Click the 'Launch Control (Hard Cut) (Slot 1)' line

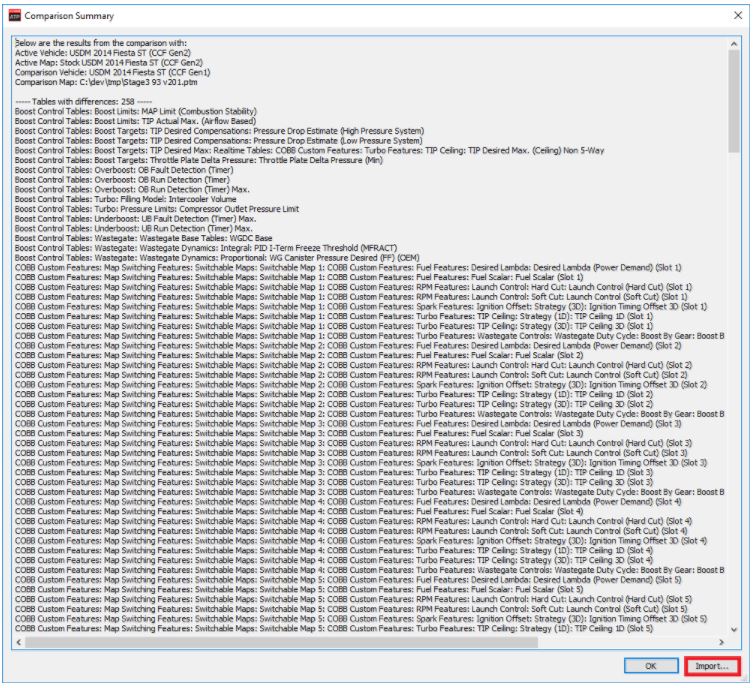point(353,287)
